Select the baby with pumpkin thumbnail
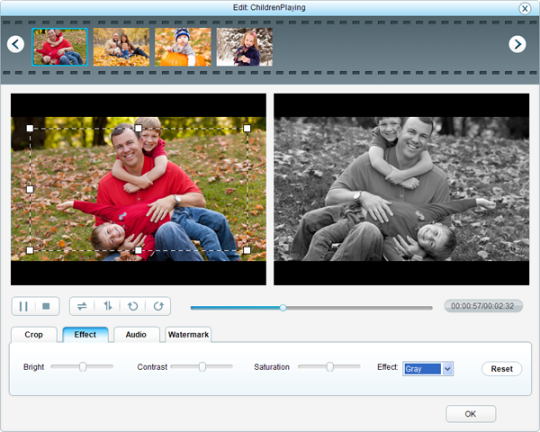540x432 pixels. [183, 47]
